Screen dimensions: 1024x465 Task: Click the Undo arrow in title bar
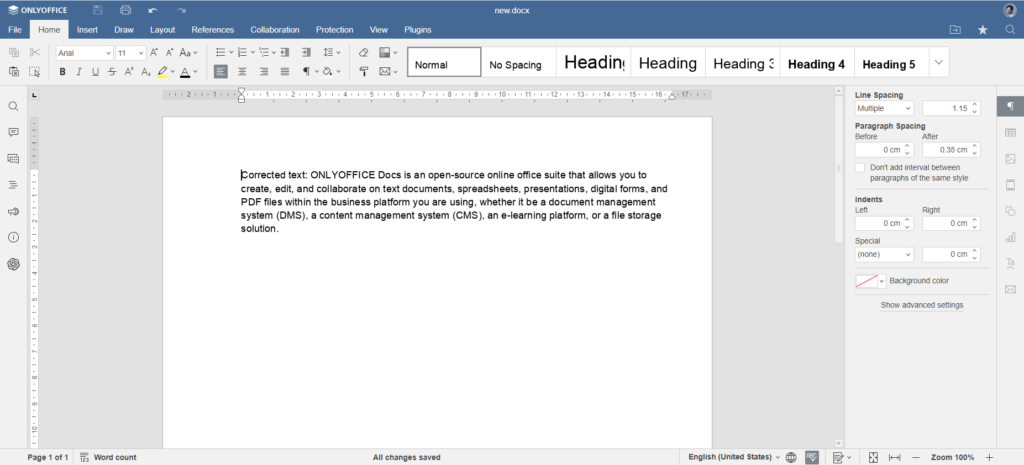pos(152,10)
